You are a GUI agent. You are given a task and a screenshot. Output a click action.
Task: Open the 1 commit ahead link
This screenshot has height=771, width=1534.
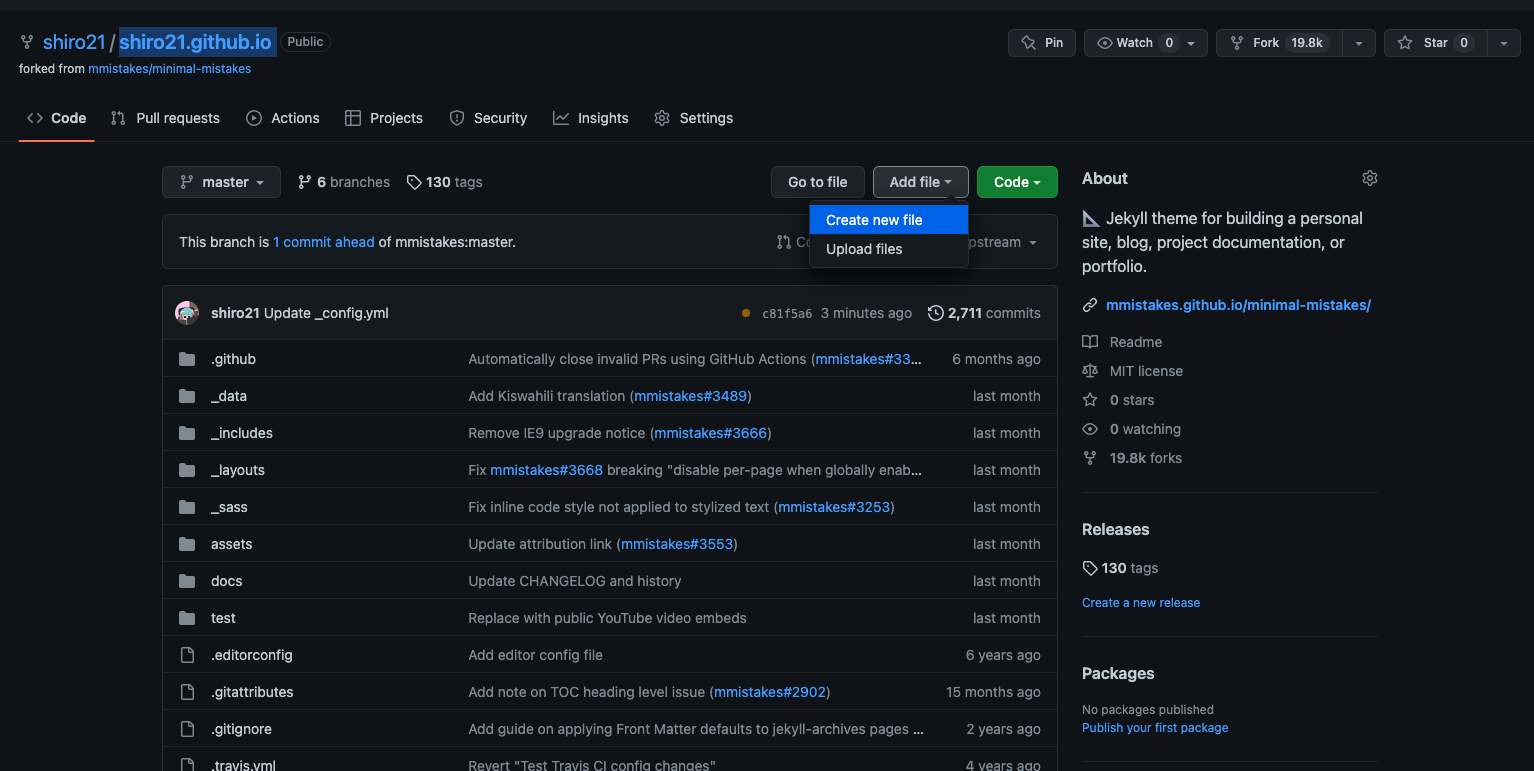pos(324,242)
